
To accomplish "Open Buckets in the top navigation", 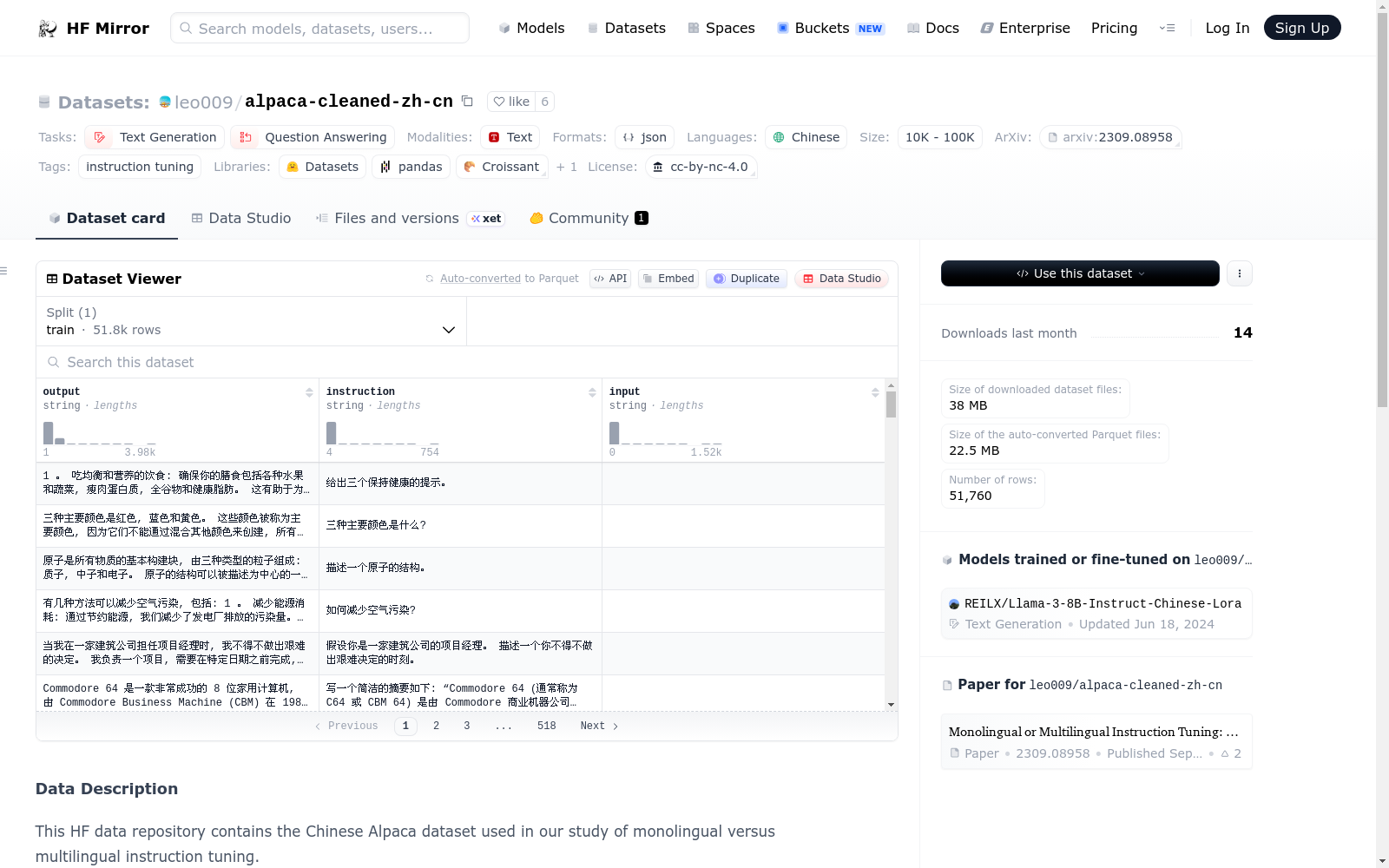I will click(x=831, y=28).
